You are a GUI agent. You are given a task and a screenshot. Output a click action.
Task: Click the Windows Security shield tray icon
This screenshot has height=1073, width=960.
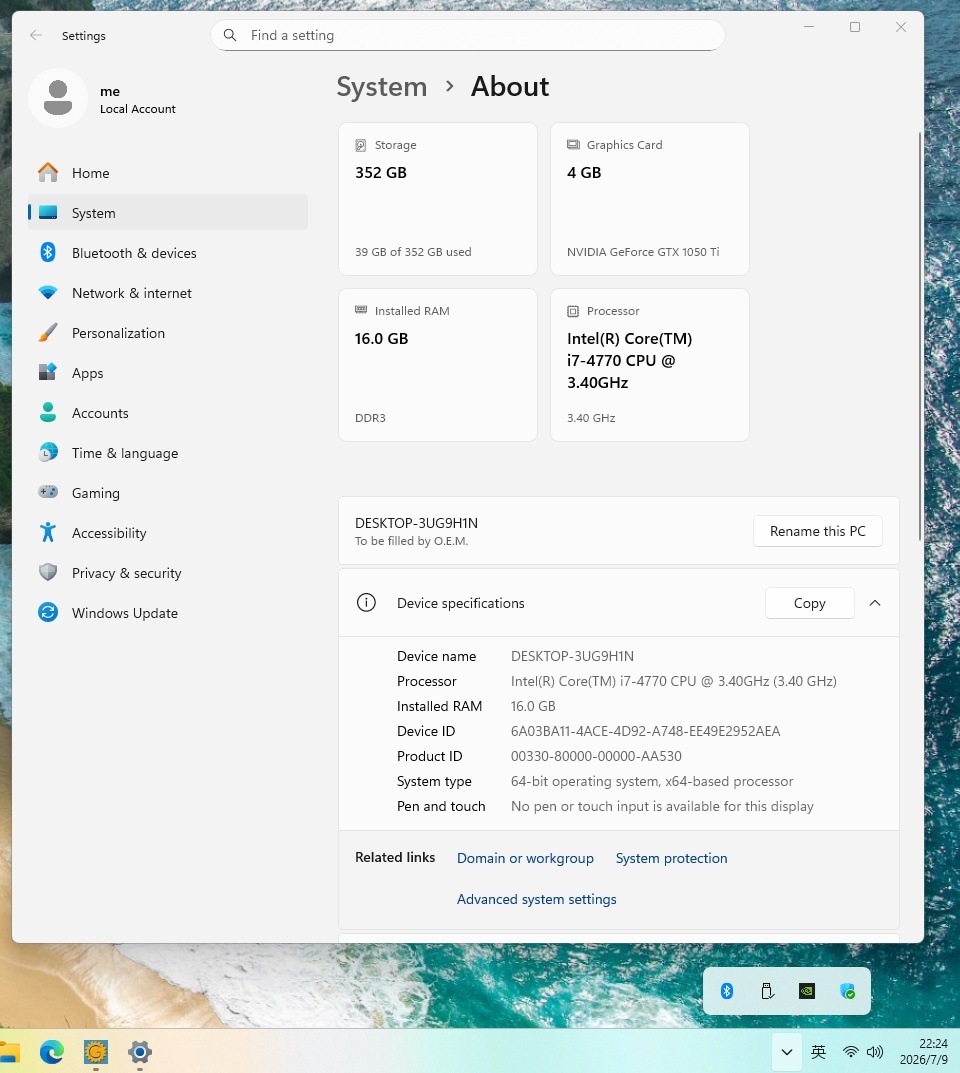847,990
